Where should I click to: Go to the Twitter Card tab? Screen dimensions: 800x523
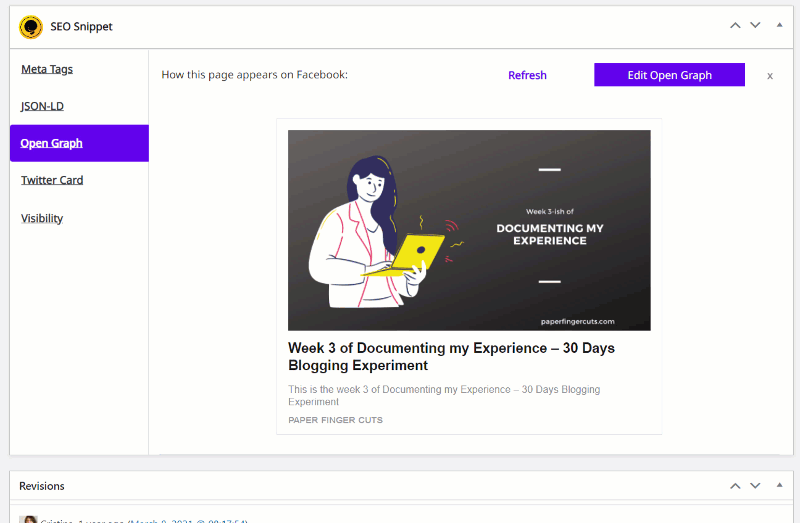52,180
